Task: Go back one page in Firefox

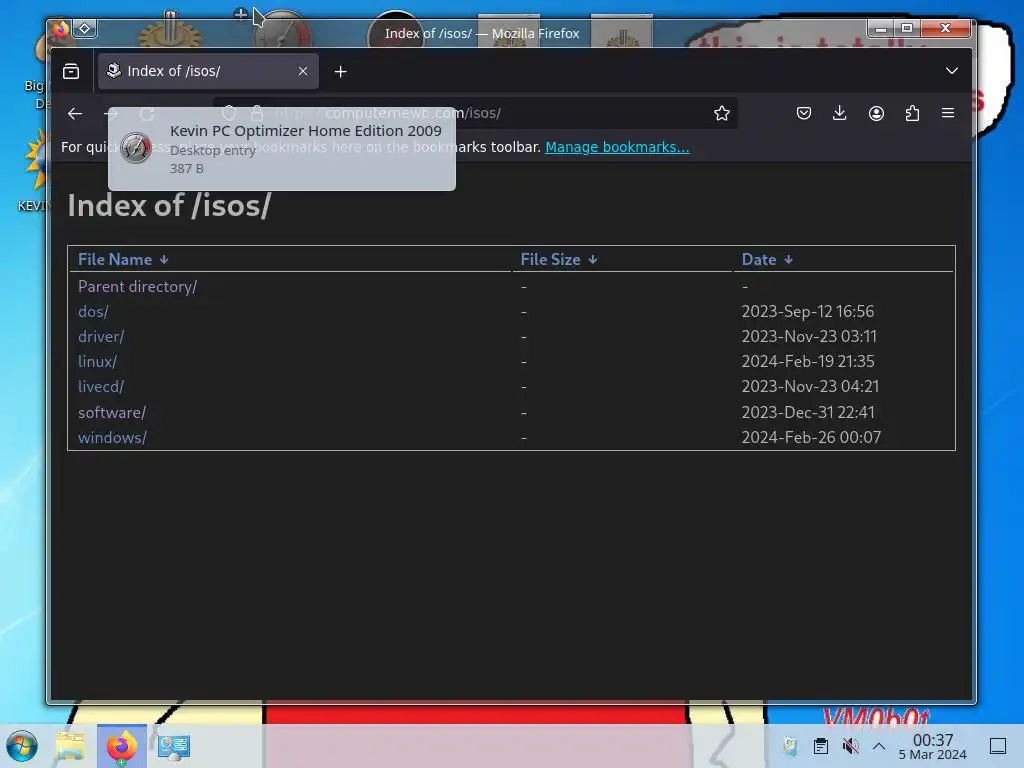Action: (x=74, y=114)
